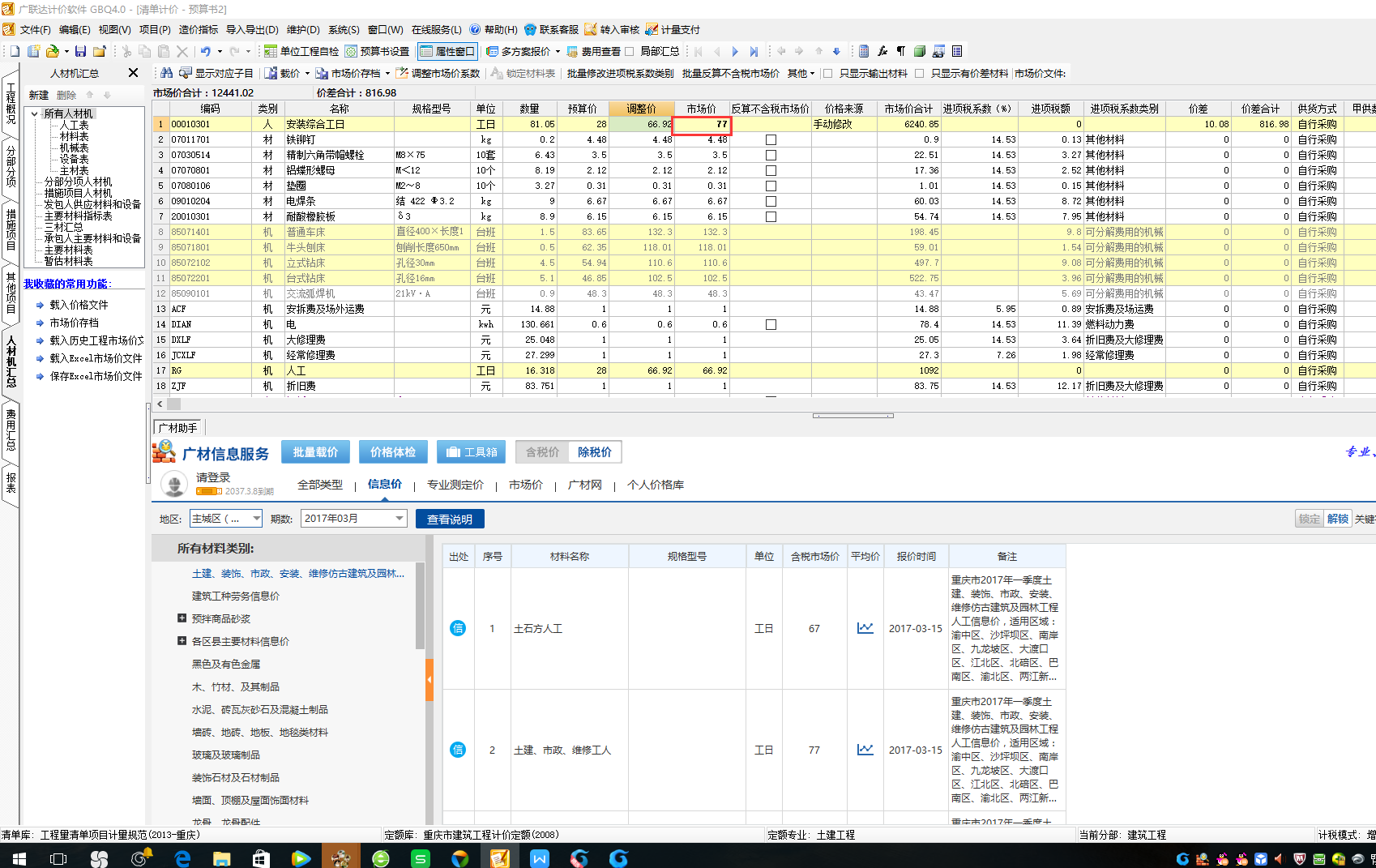This screenshot has width=1376, height=868.
Task: Switch to 个人价格库 tab
Action: coord(656,485)
